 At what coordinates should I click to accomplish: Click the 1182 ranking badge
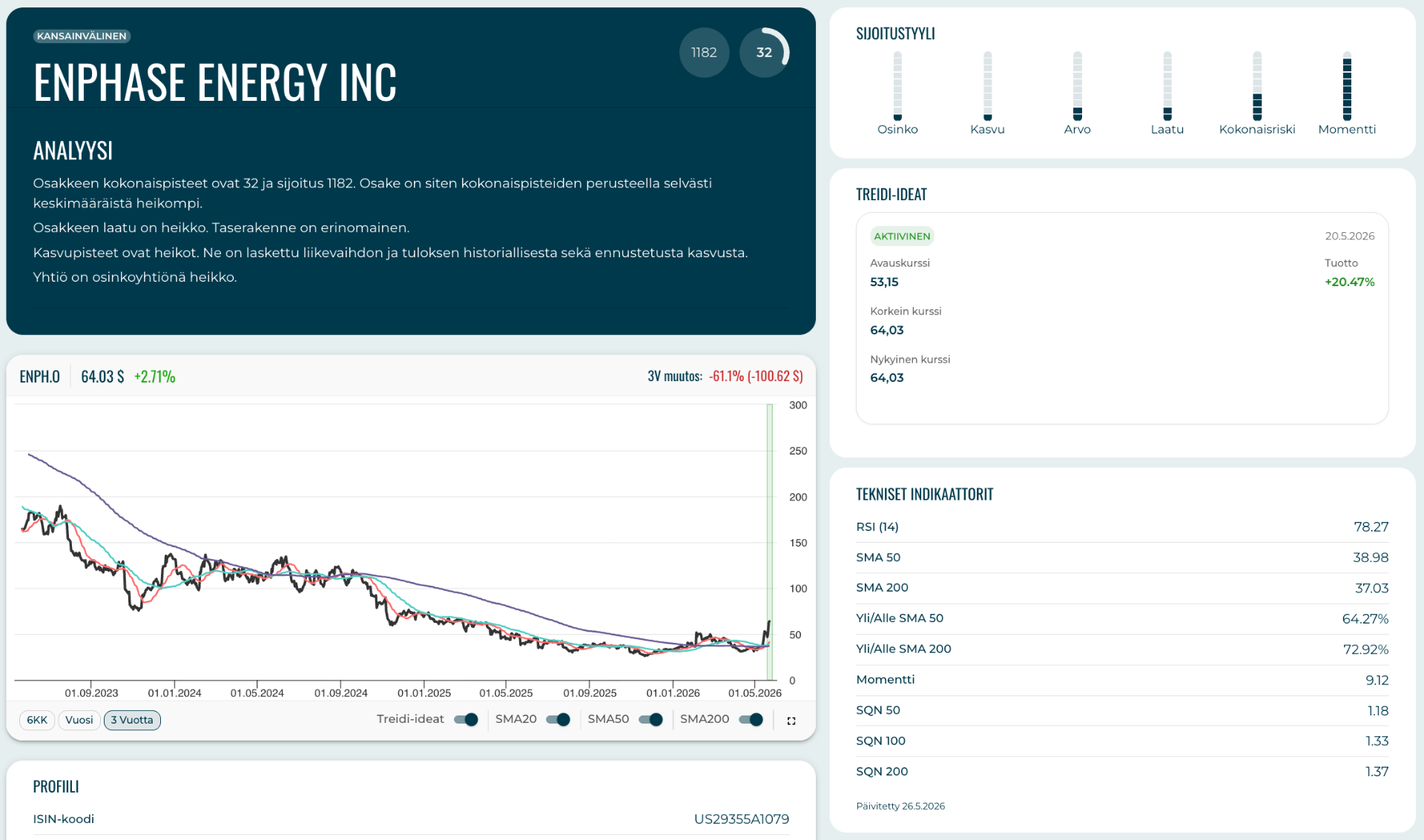(704, 53)
